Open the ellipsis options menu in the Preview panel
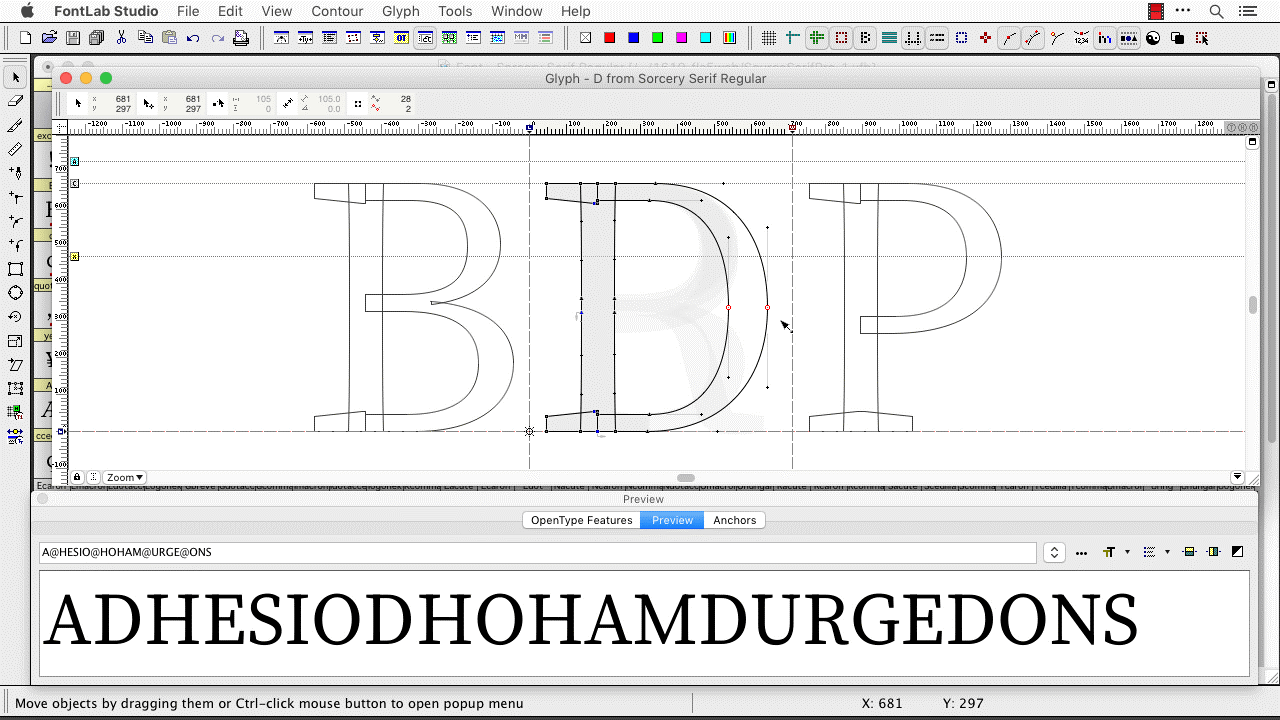Viewport: 1280px width, 720px height. tap(1081, 551)
